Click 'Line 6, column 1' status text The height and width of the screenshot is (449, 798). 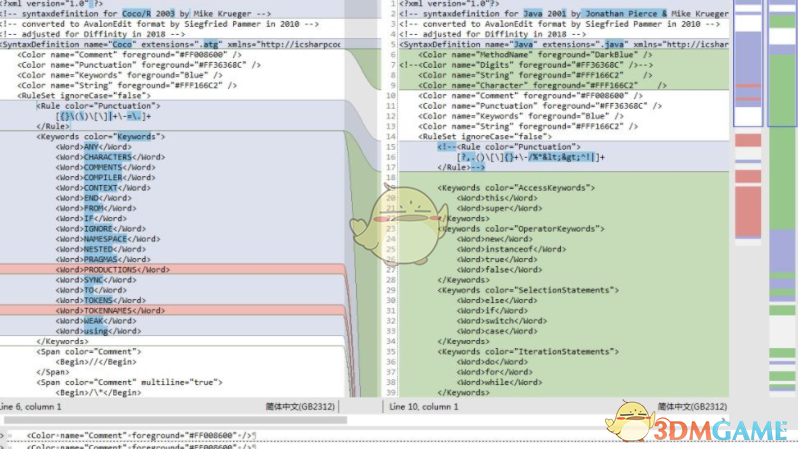[31, 407]
